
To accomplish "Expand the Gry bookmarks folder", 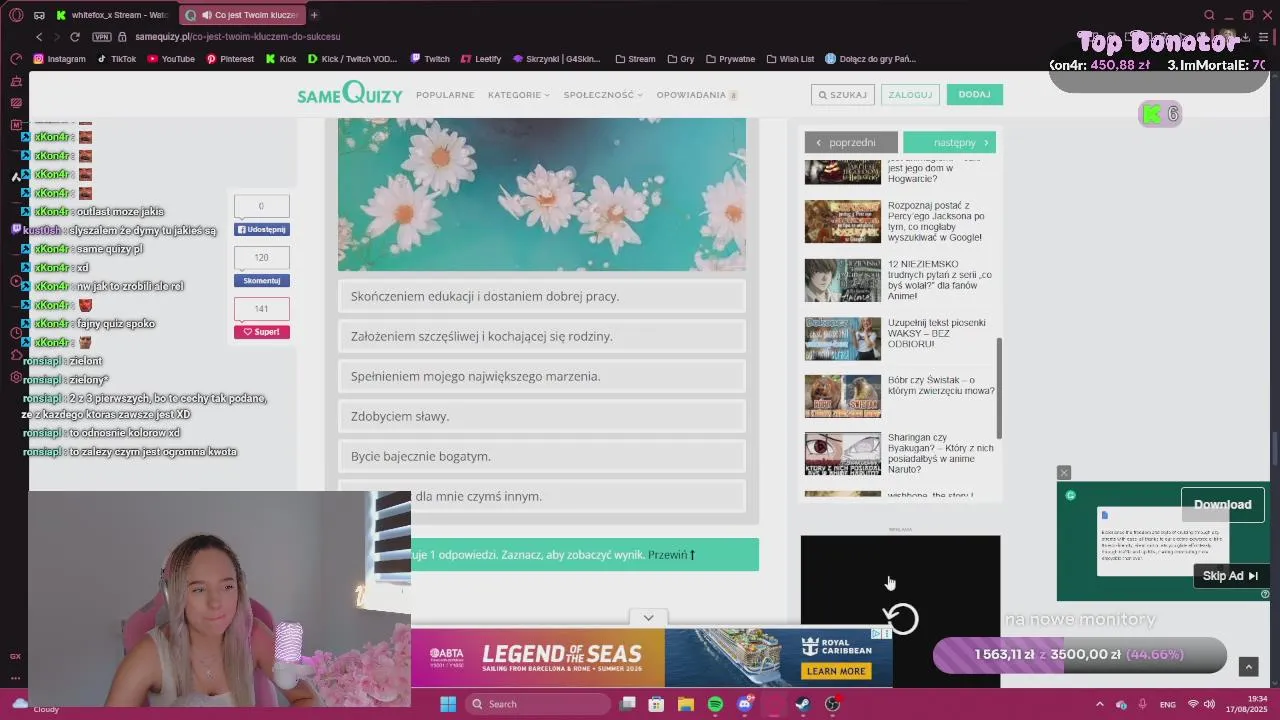I will tap(680, 59).
